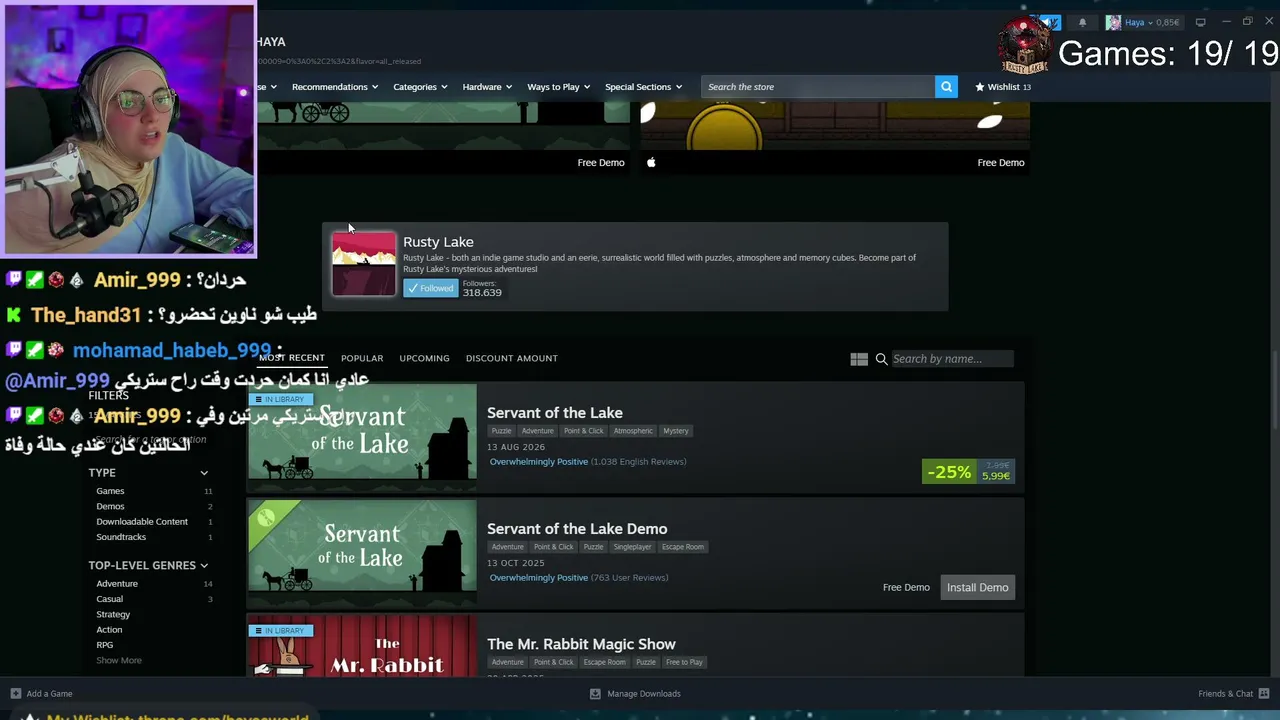1280x720 pixels.
Task: Filter by Action genre
Action: (x=109, y=629)
